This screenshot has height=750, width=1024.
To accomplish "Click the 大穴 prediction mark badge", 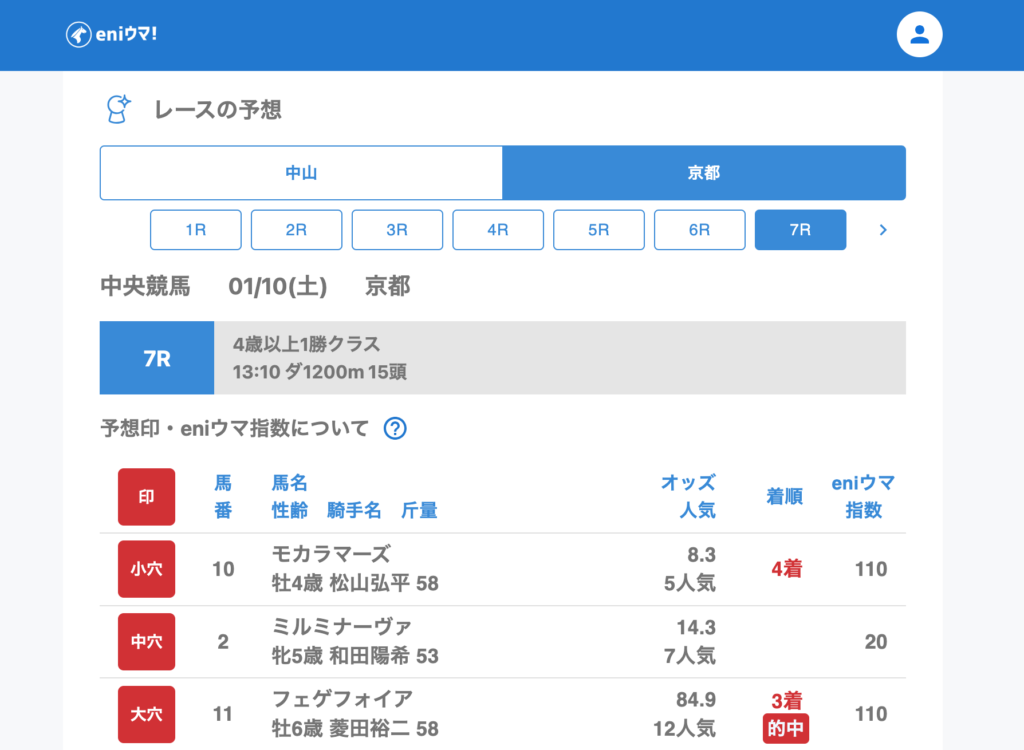I will tap(146, 714).
